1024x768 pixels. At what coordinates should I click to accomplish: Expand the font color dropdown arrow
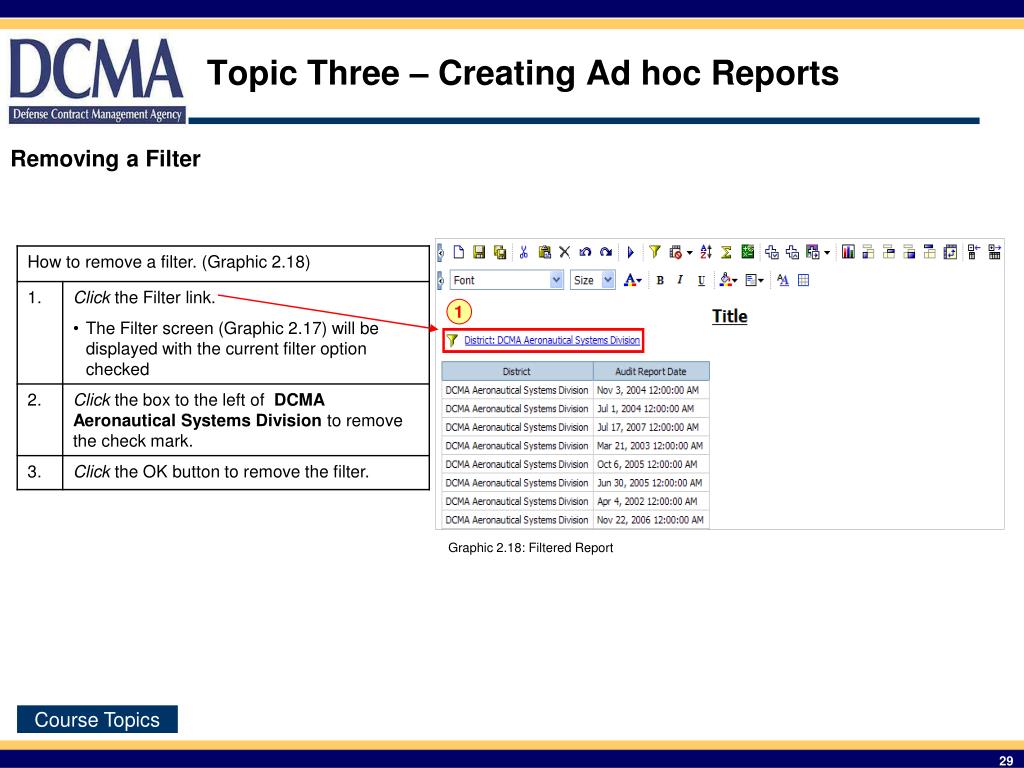tap(642, 280)
